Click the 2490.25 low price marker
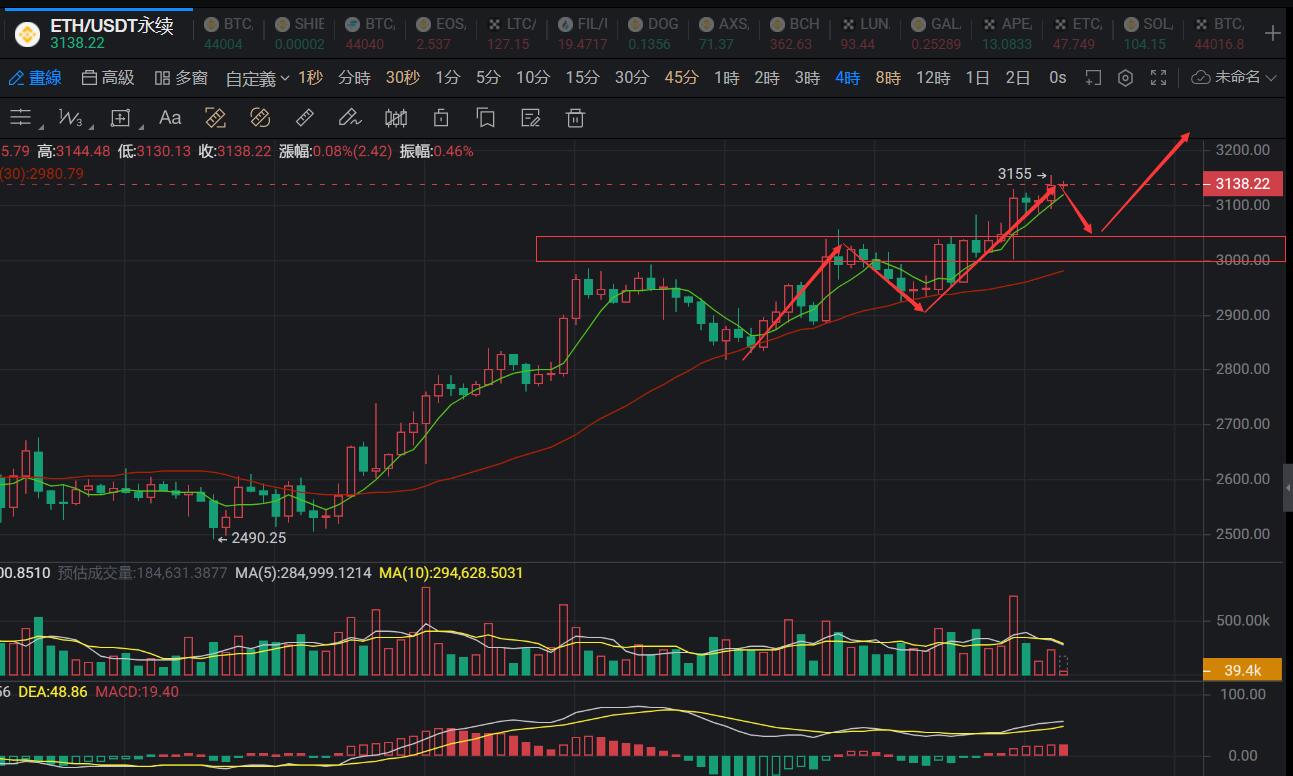Image resolution: width=1293 pixels, height=776 pixels. point(252,537)
